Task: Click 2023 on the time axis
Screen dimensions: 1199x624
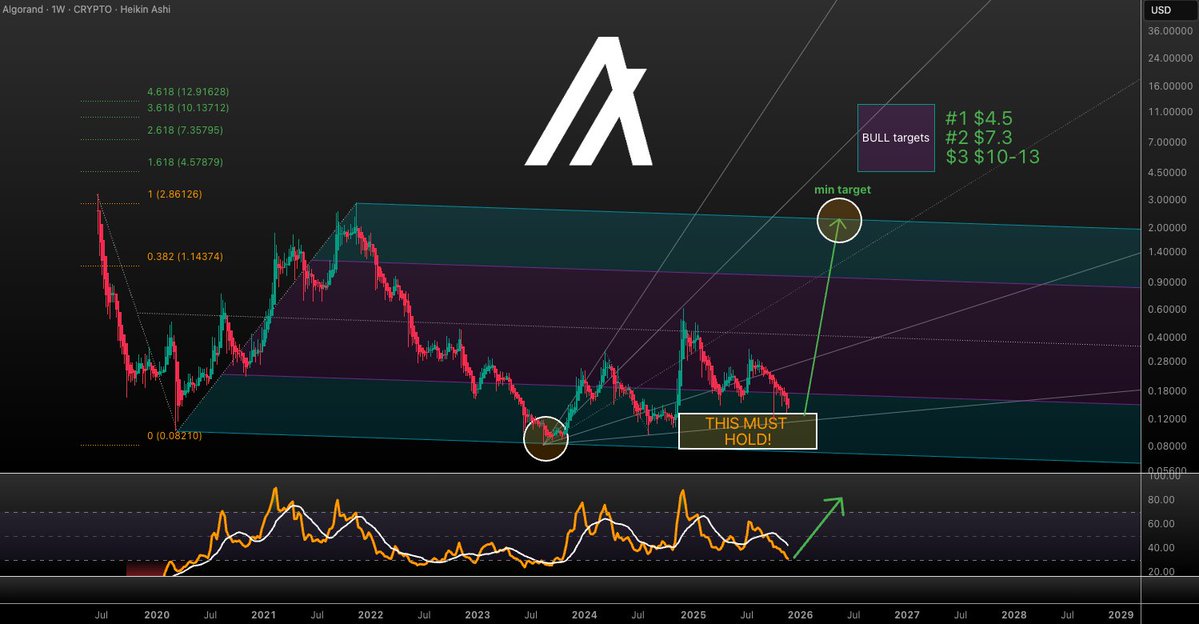Action: pyautogui.click(x=478, y=615)
